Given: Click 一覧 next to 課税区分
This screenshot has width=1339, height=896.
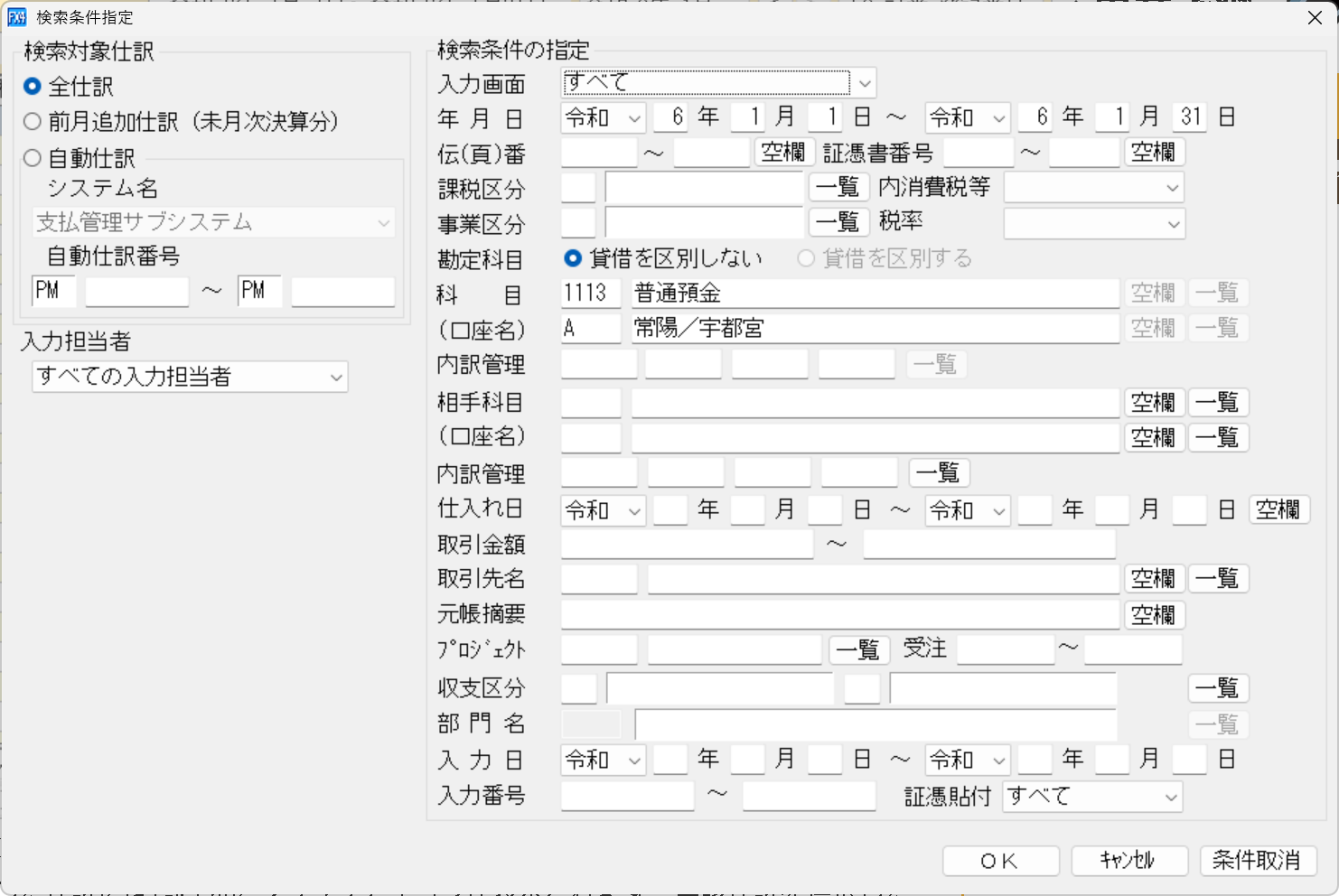Looking at the screenshot, I should point(838,187).
